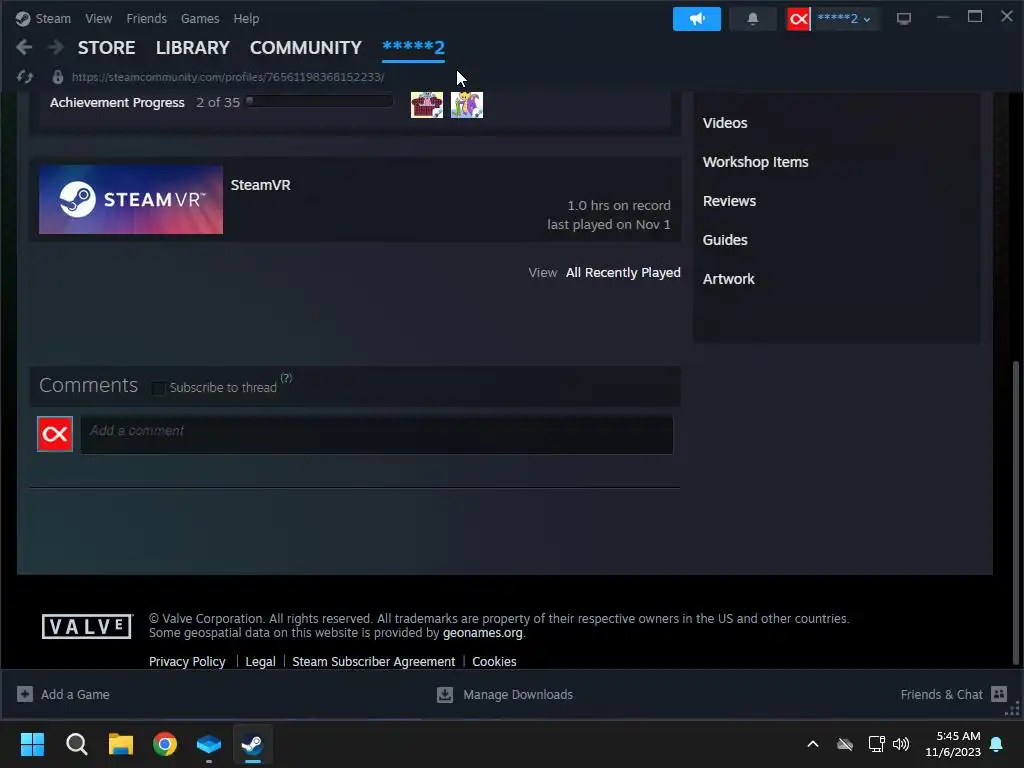Open notifications bell icon
This screenshot has width=1024, height=768.
(x=752, y=19)
